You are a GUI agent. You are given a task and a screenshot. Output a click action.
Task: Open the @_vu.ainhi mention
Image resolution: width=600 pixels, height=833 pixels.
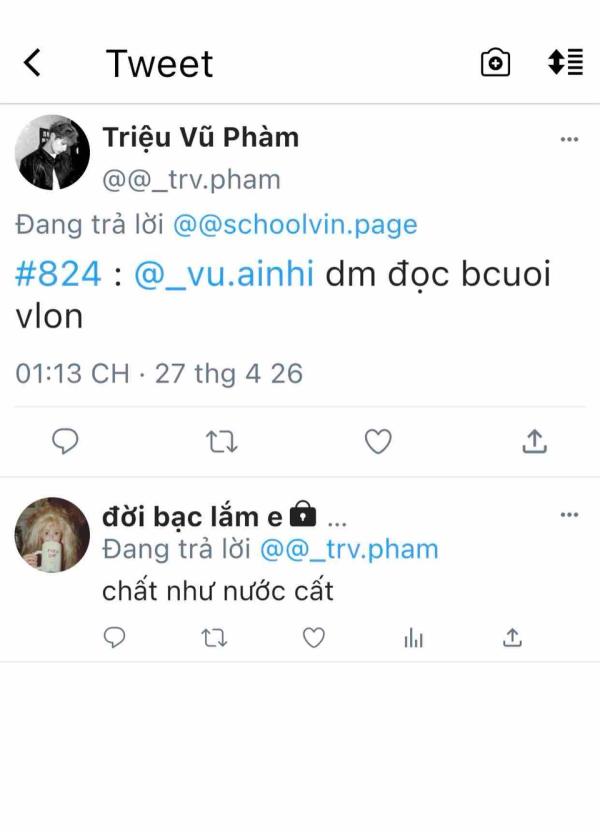[x=224, y=274]
